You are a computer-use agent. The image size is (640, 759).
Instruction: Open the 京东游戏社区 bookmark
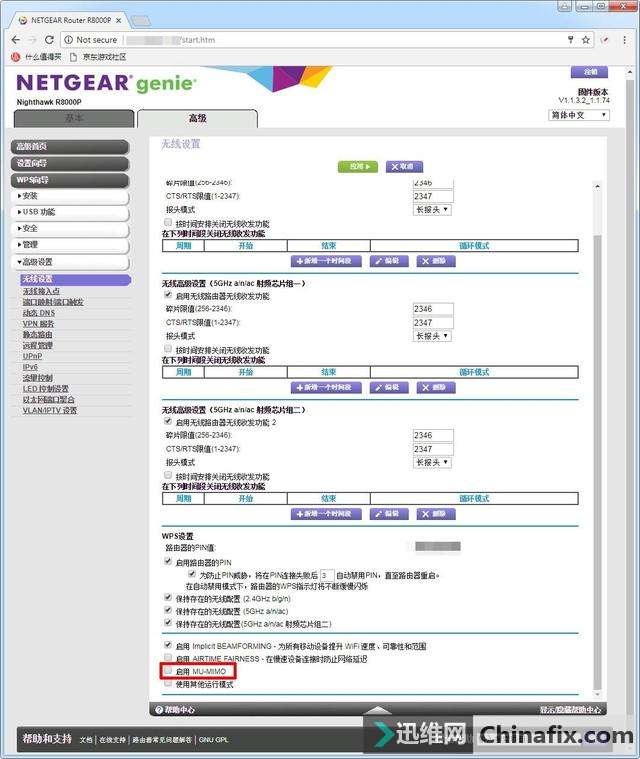[98, 57]
